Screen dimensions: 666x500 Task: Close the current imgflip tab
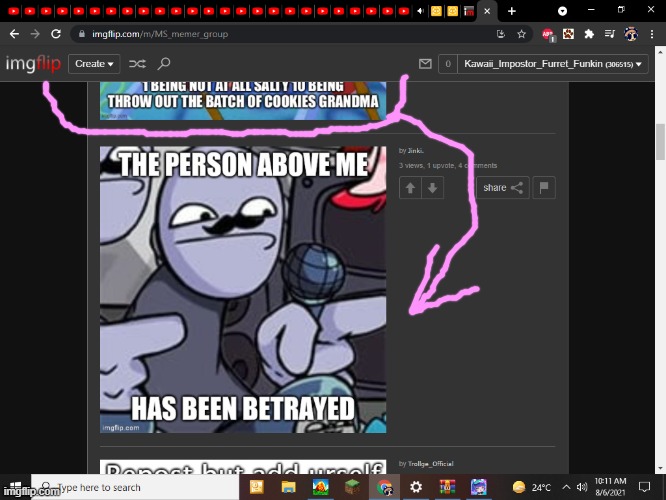[x=487, y=11]
